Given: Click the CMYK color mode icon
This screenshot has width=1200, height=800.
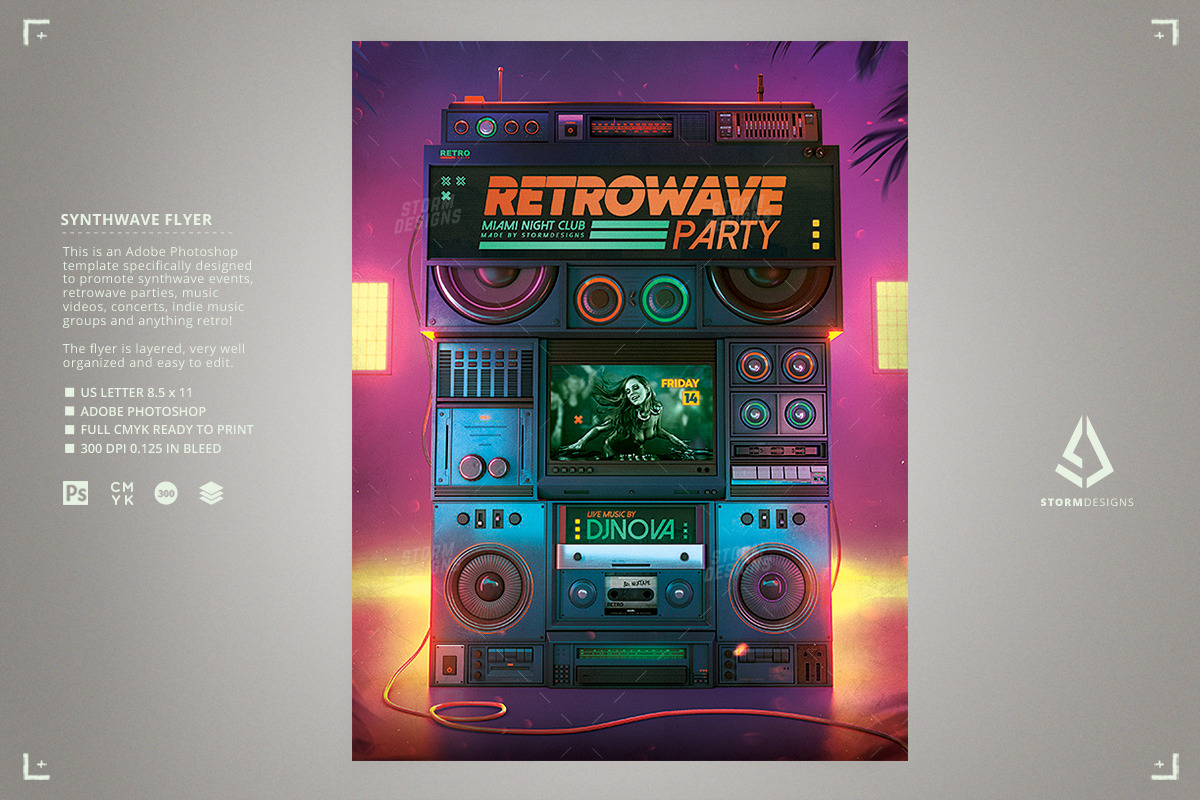Looking at the screenshot, I should [122, 492].
